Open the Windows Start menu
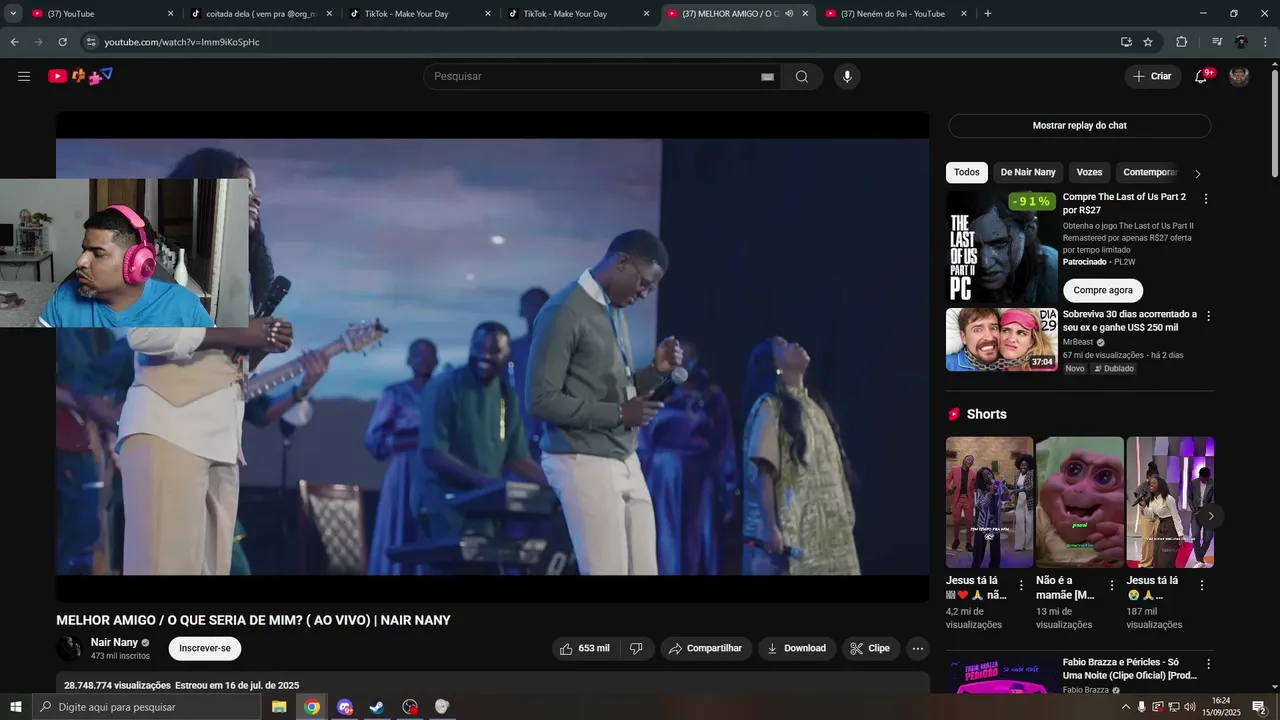Screen dimensions: 1280x720 [x=16, y=707]
